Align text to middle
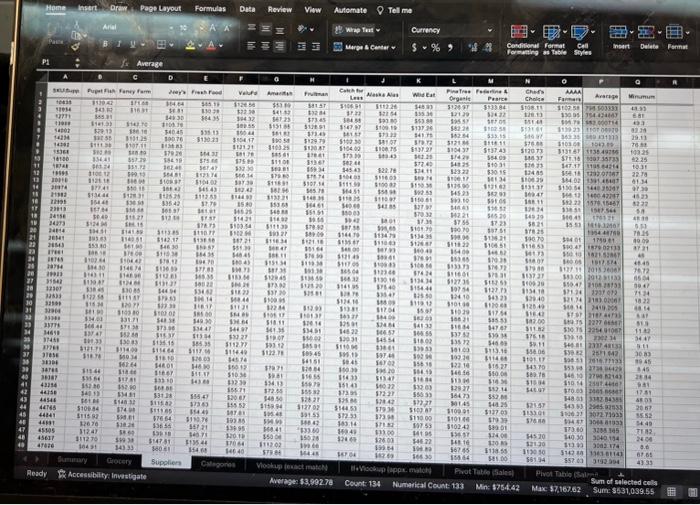This screenshot has height=505, width=700. tap(266, 29)
